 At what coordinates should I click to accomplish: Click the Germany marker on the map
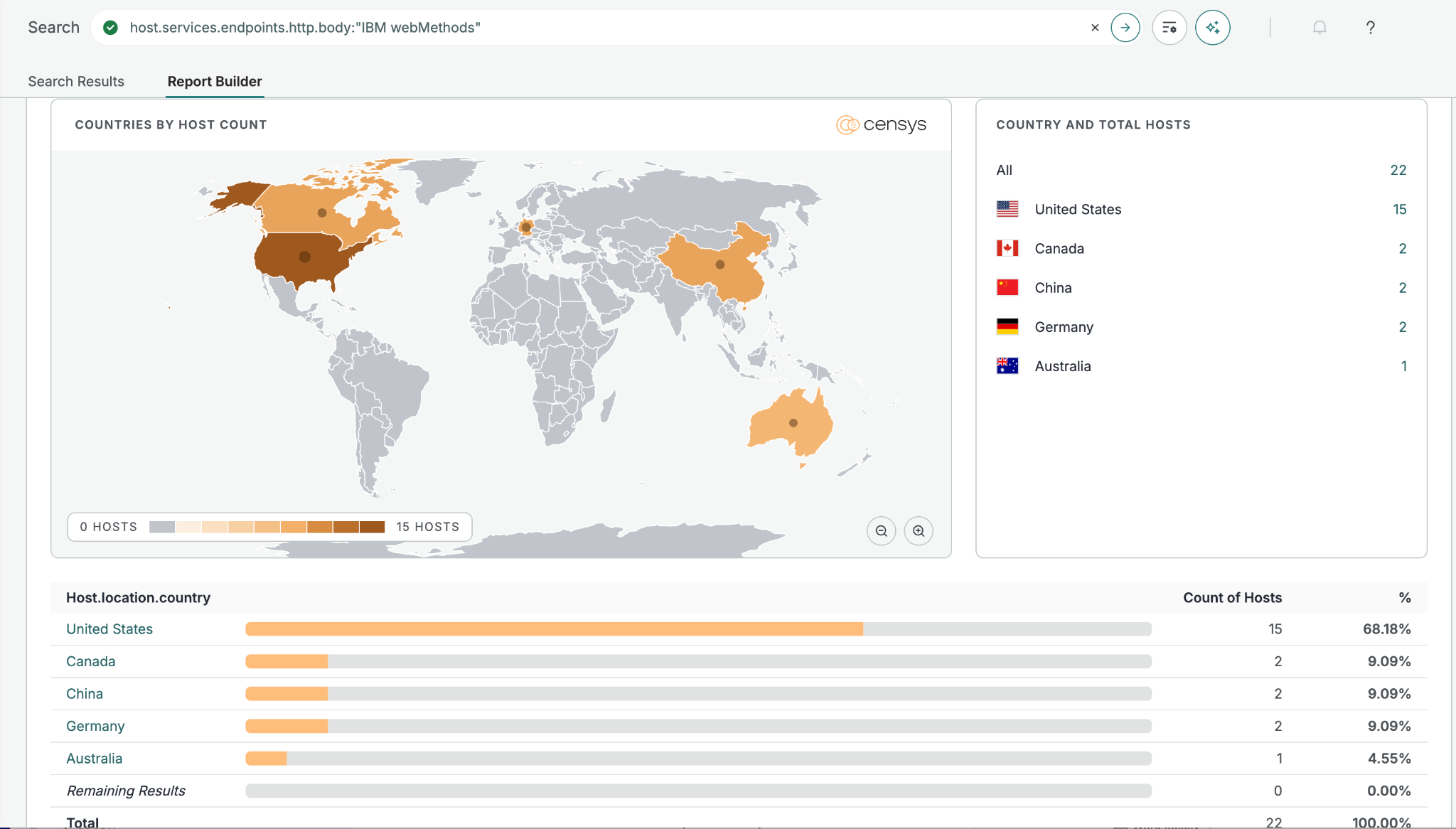point(526,228)
